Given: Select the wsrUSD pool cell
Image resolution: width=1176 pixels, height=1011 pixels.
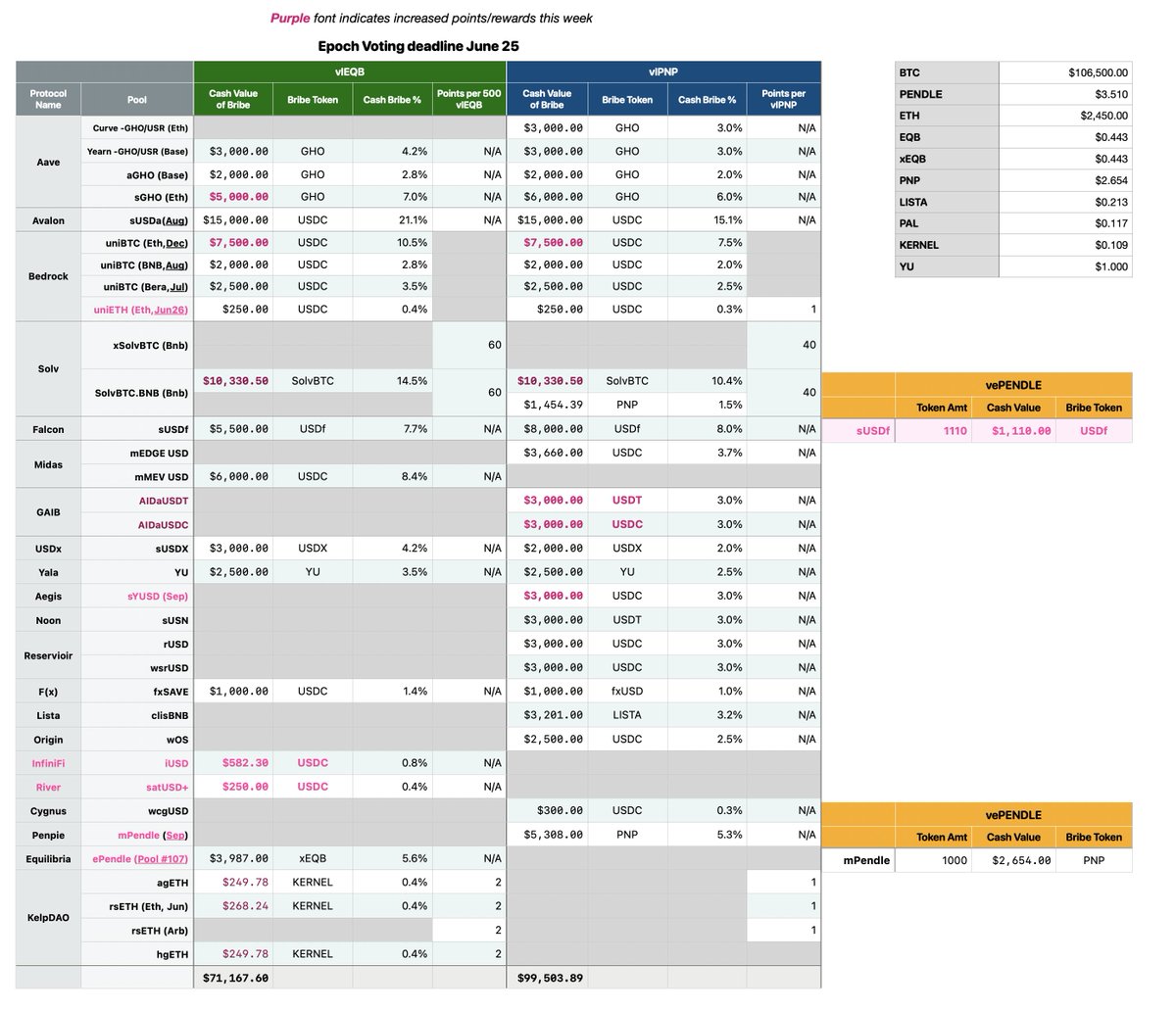Looking at the screenshot, I should (137, 667).
